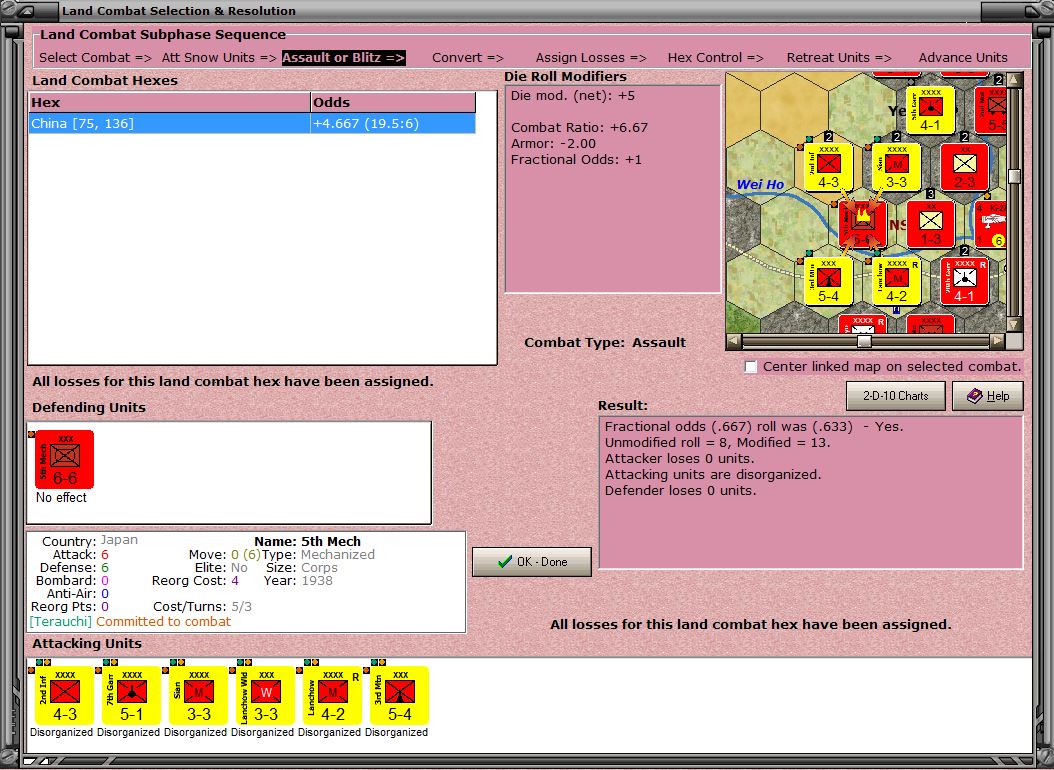
Task: Click the 4-3 infantry counter on the minimap
Action: [828, 167]
